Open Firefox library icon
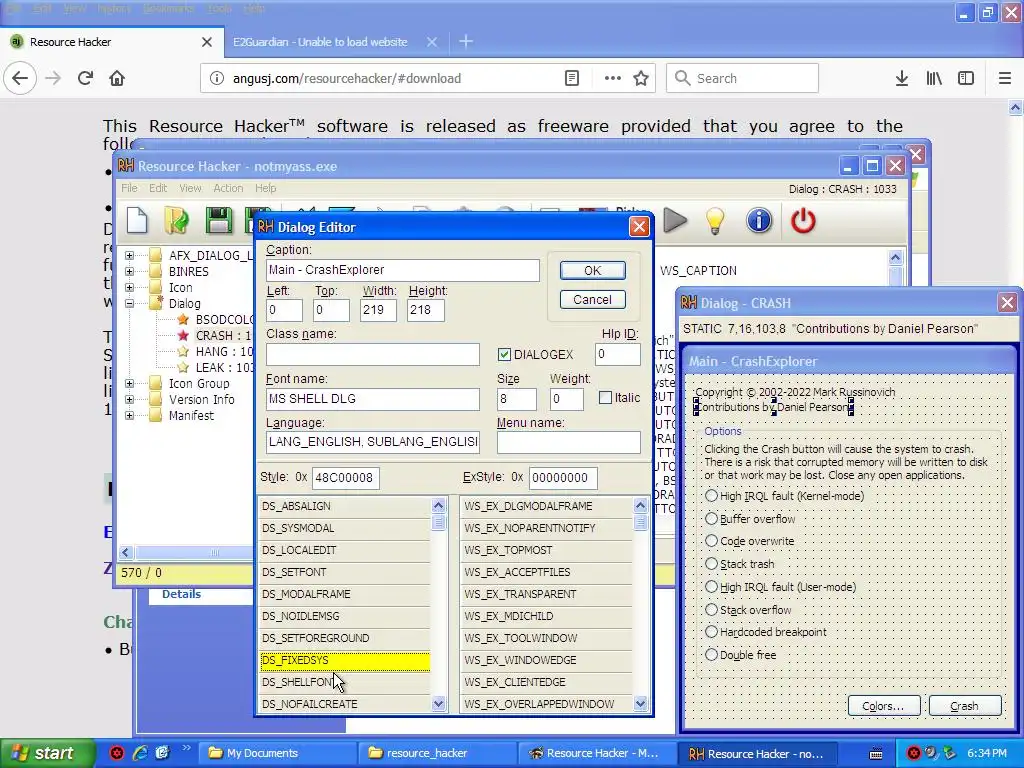Image resolution: width=1024 pixels, height=768 pixels. coord(934,78)
